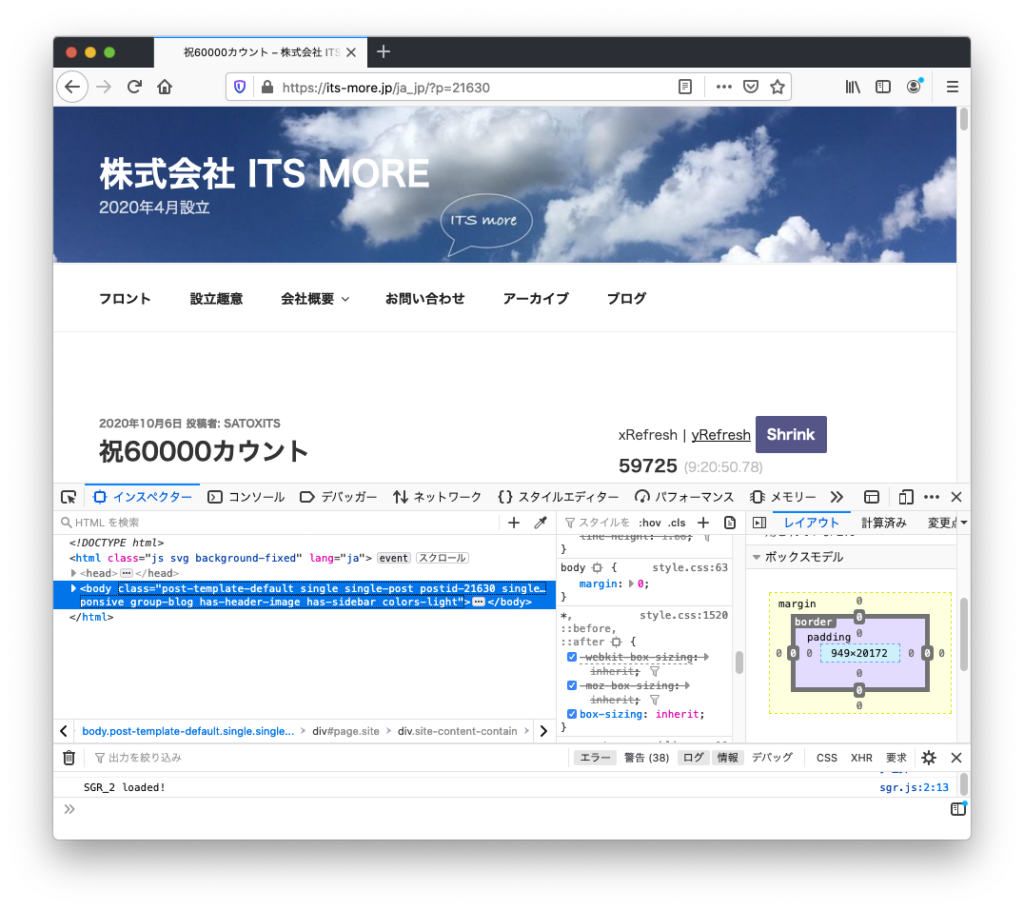Open Firefox hamburger application menu
This screenshot has height=910, width=1024.
click(x=952, y=87)
